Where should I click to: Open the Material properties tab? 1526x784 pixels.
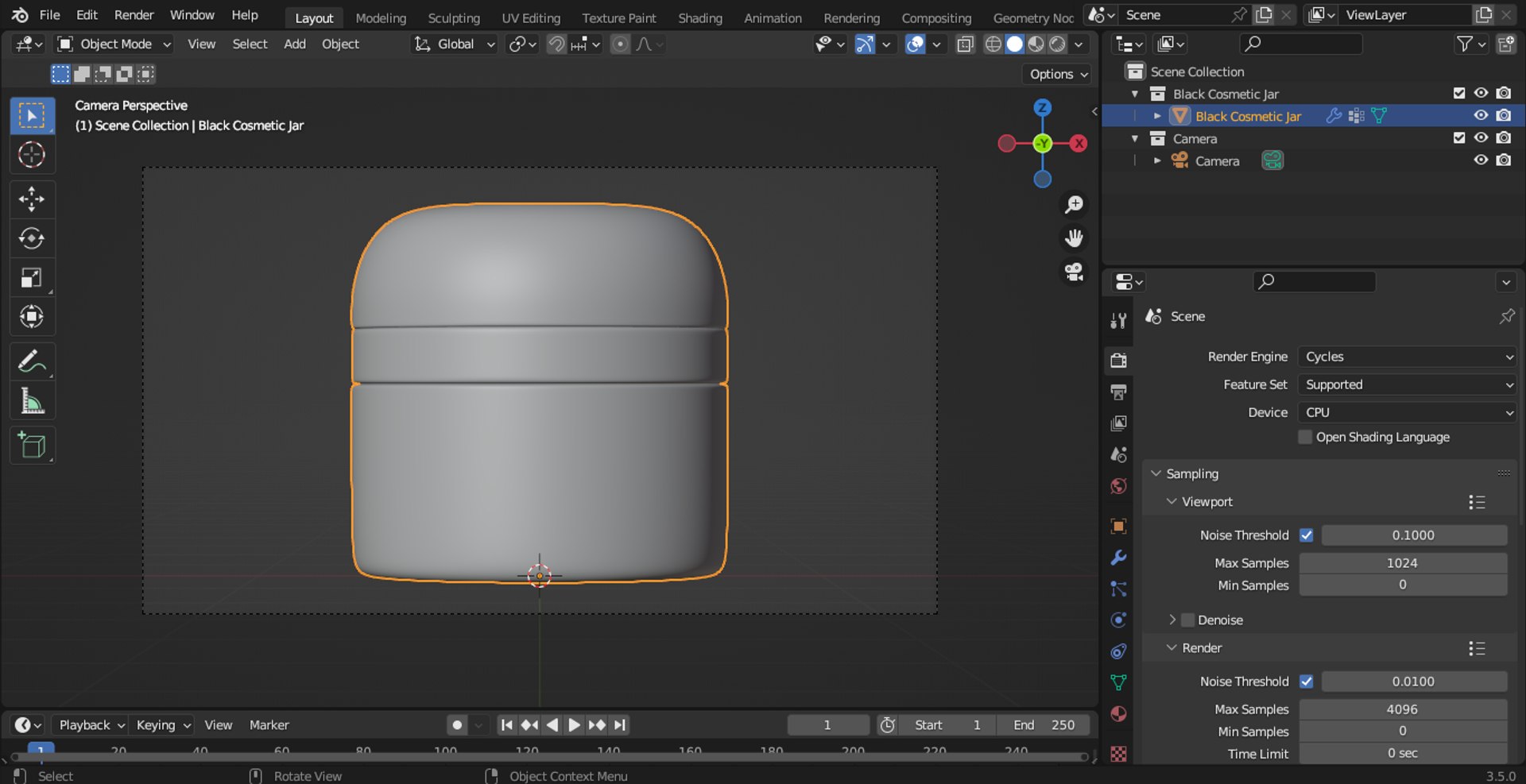[x=1118, y=713]
